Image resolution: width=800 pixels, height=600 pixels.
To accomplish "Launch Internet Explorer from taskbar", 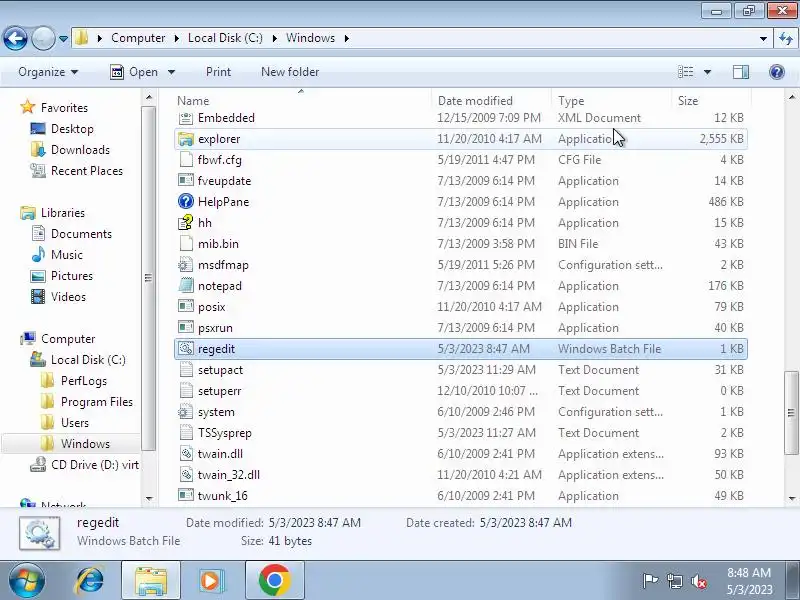I will [90, 581].
